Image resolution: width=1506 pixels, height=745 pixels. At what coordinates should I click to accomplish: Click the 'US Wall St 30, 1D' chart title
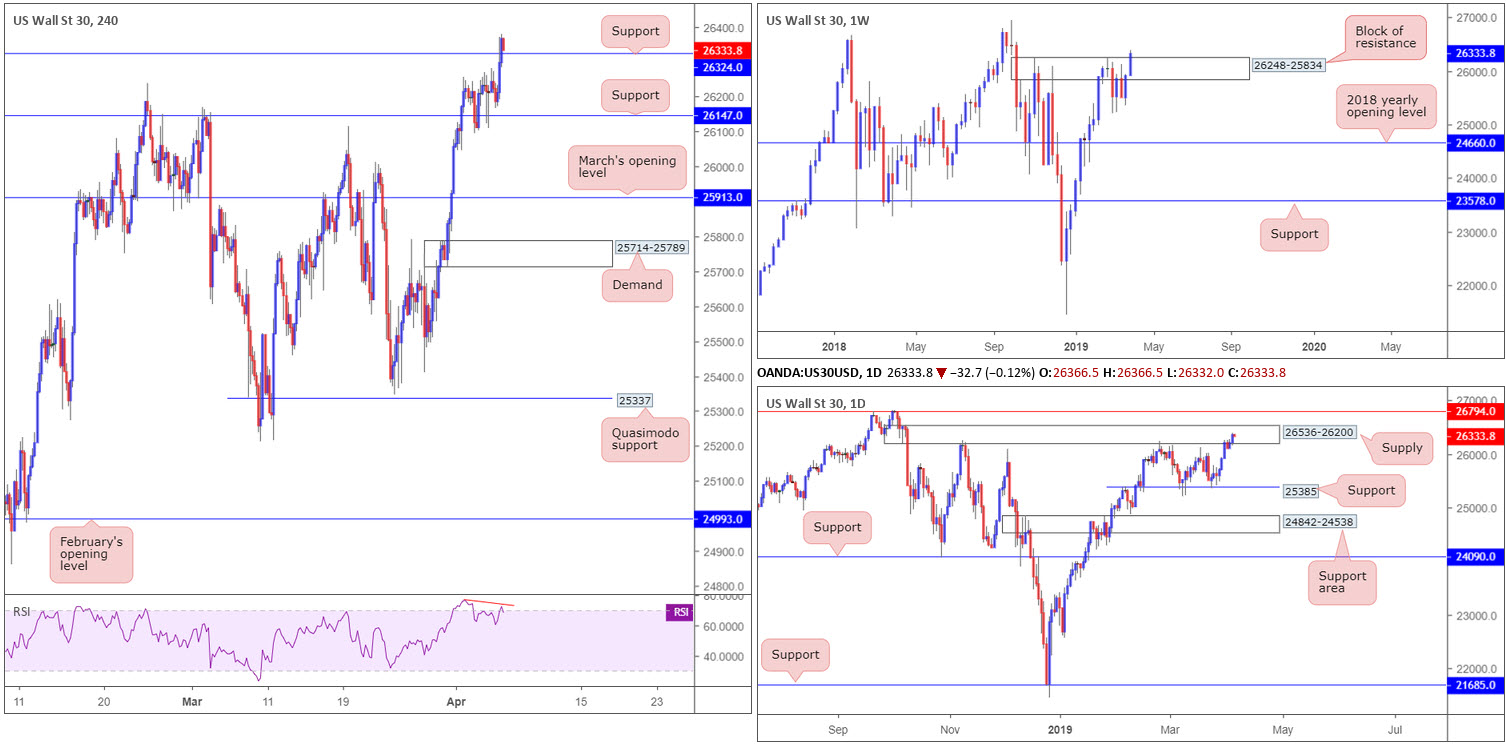tap(819, 404)
